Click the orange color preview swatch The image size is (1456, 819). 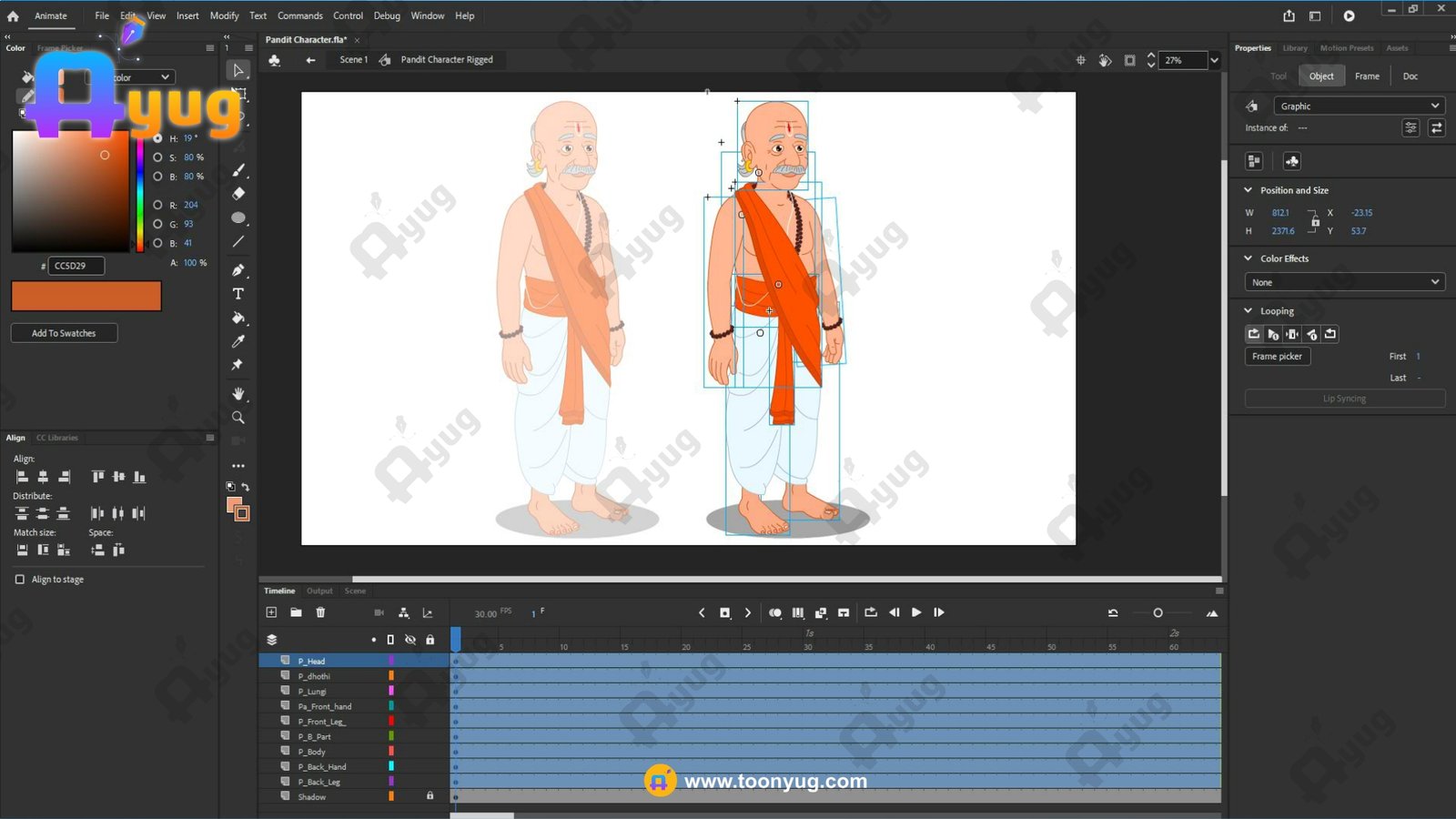pyautogui.click(x=86, y=296)
